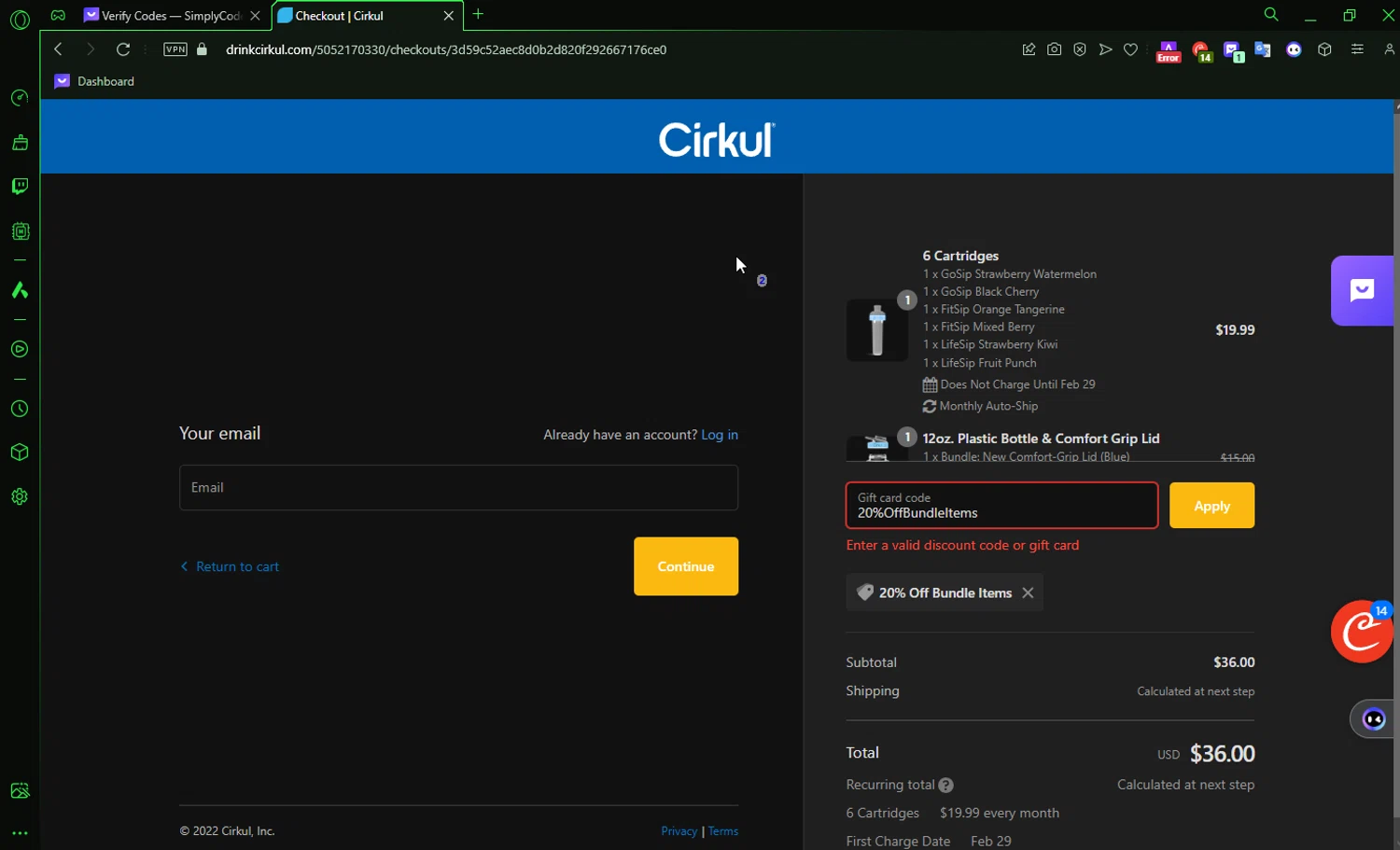This screenshot has height=850, width=1400.
Task: Open the CPU chip icon in sidebar
Action: point(20,231)
